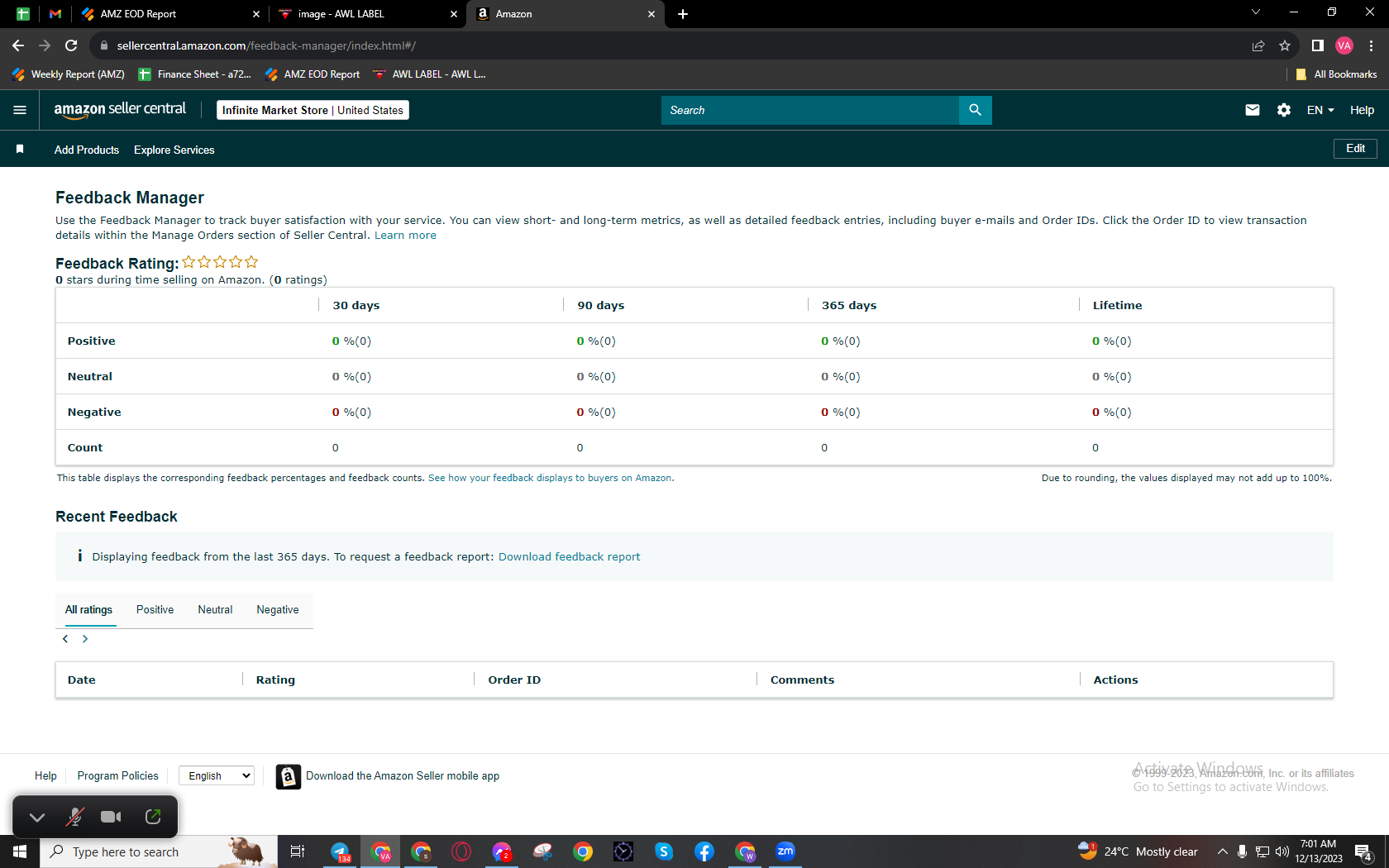
Task: Open a new browser tab
Action: pyautogui.click(x=683, y=14)
